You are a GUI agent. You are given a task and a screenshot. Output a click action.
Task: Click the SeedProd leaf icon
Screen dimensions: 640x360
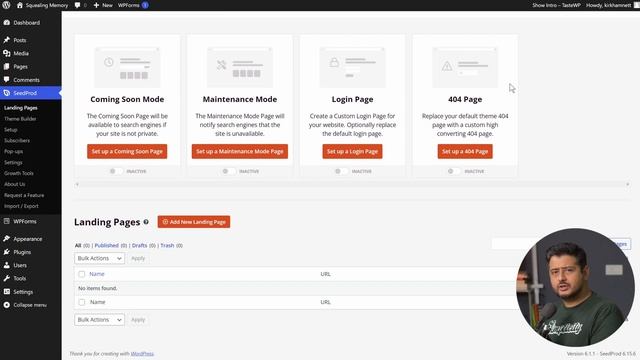(x=7, y=93)
